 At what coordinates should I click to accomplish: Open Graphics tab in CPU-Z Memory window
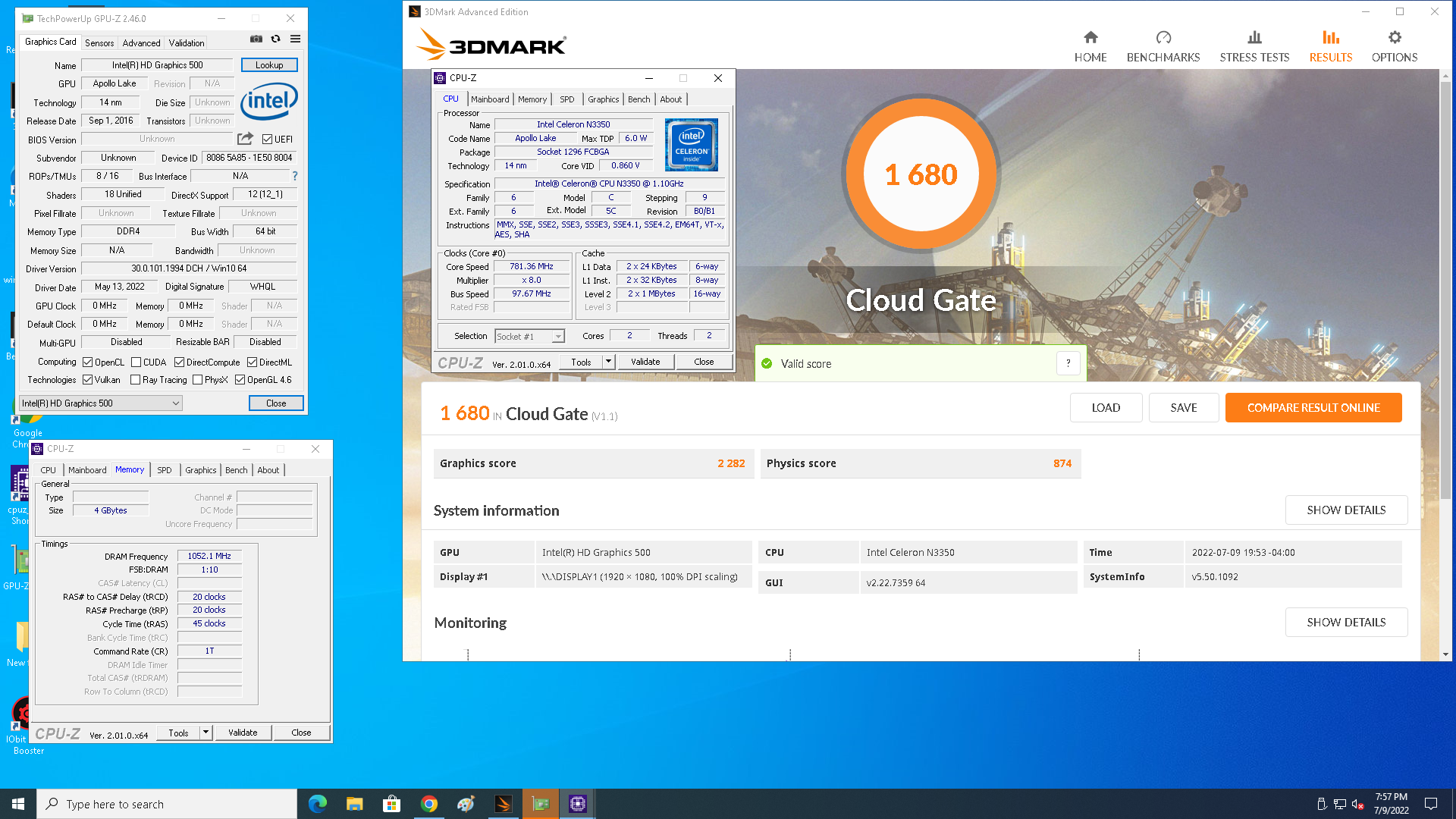coord(201,470)
